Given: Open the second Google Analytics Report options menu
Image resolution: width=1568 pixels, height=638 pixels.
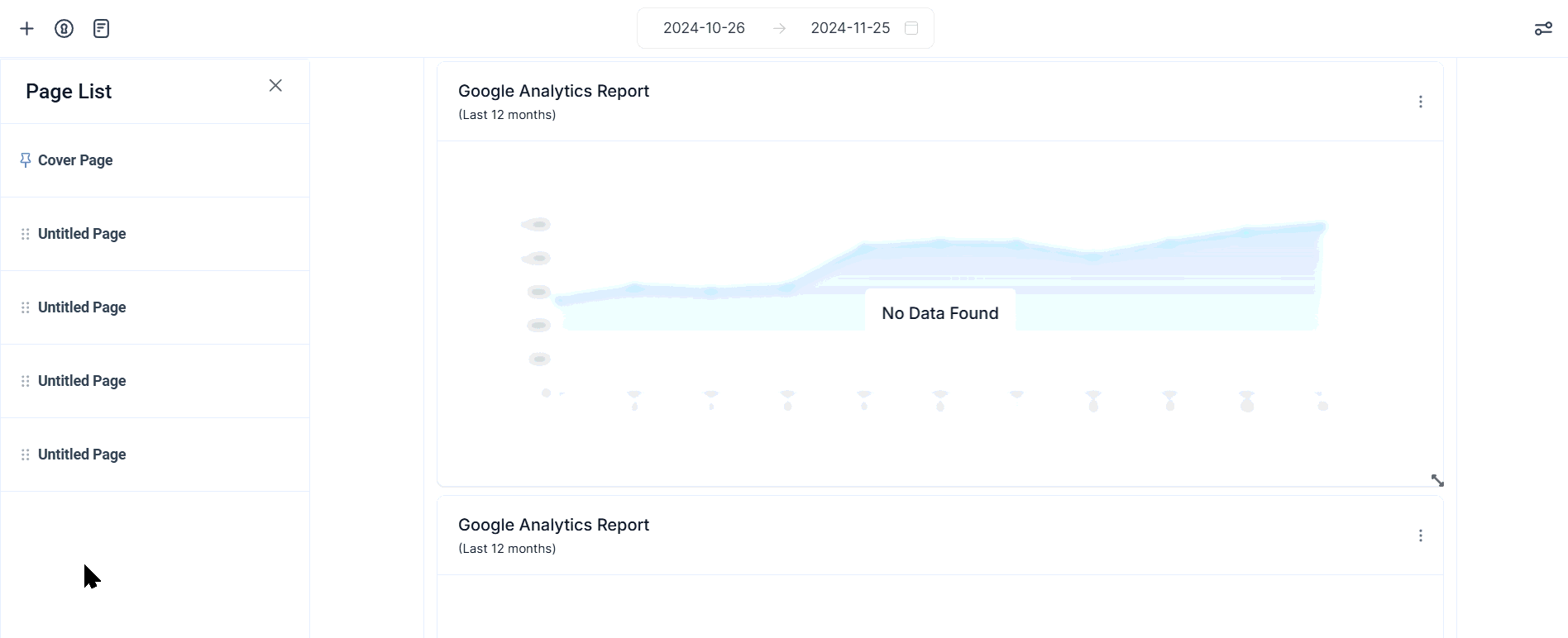Looking at the screenshot, I should click(1420, 536).
